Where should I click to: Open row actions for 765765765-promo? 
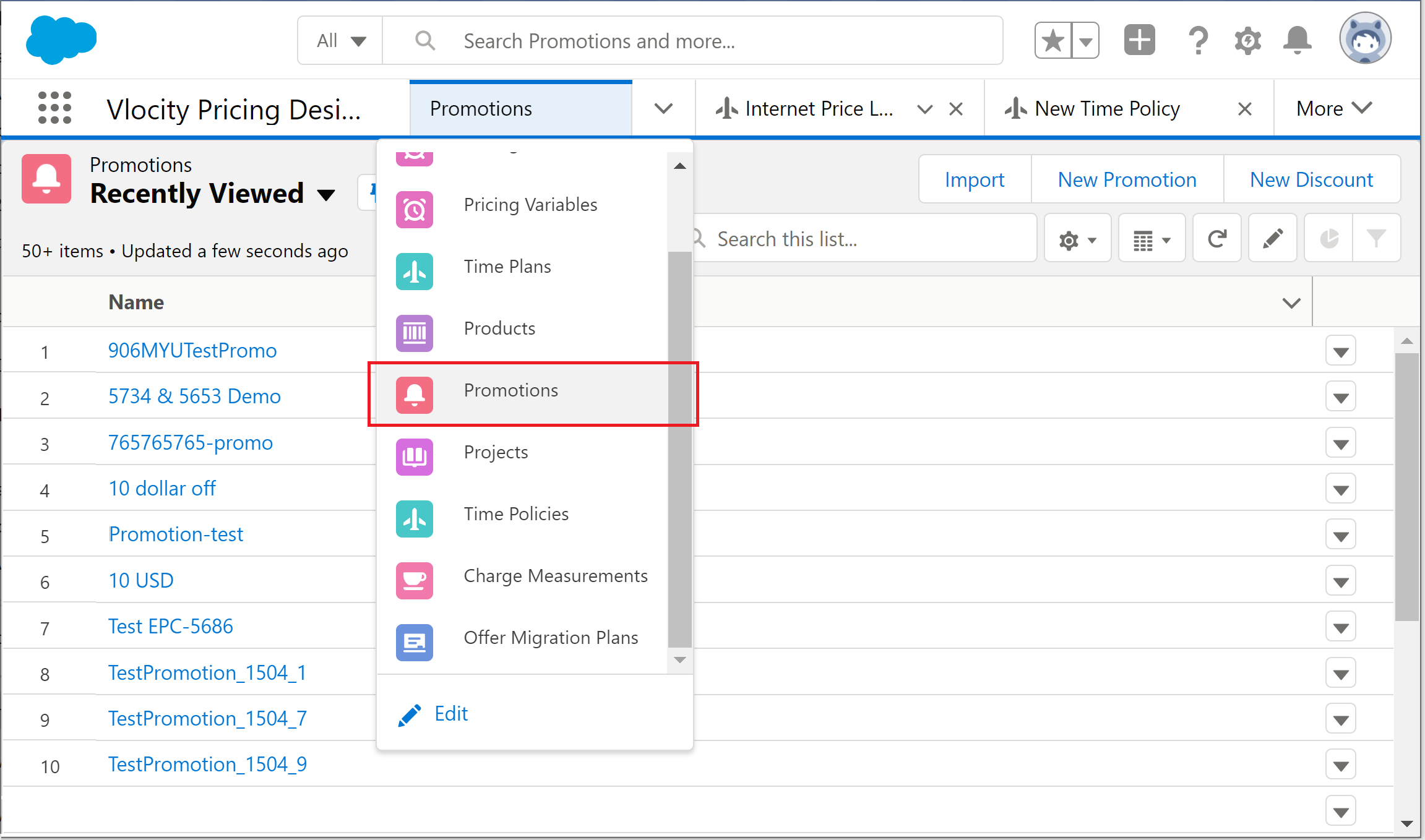pyautogui.click(x=1340, y=444)
